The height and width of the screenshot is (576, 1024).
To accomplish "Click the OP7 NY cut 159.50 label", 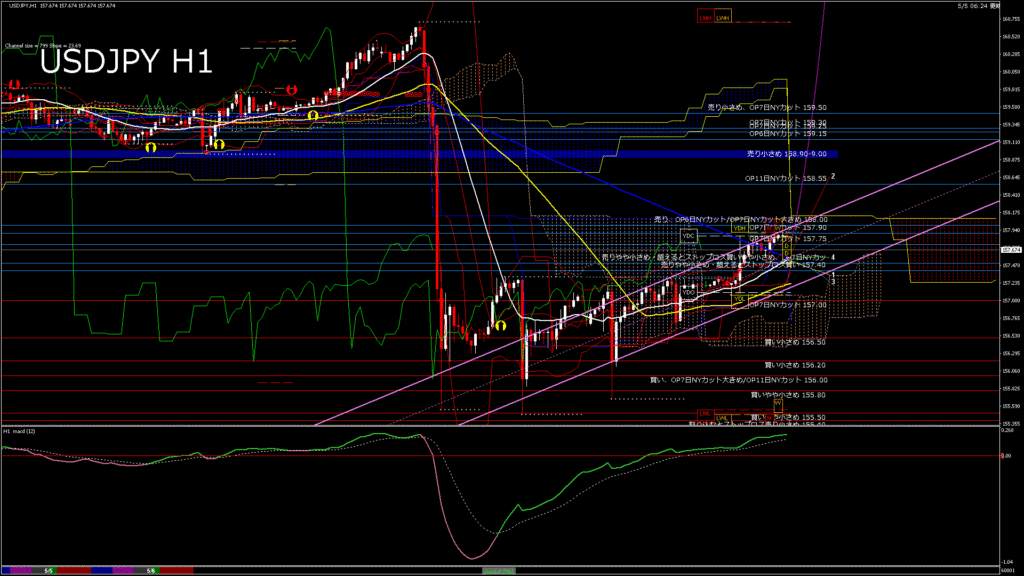I will [x=767, y=108].
